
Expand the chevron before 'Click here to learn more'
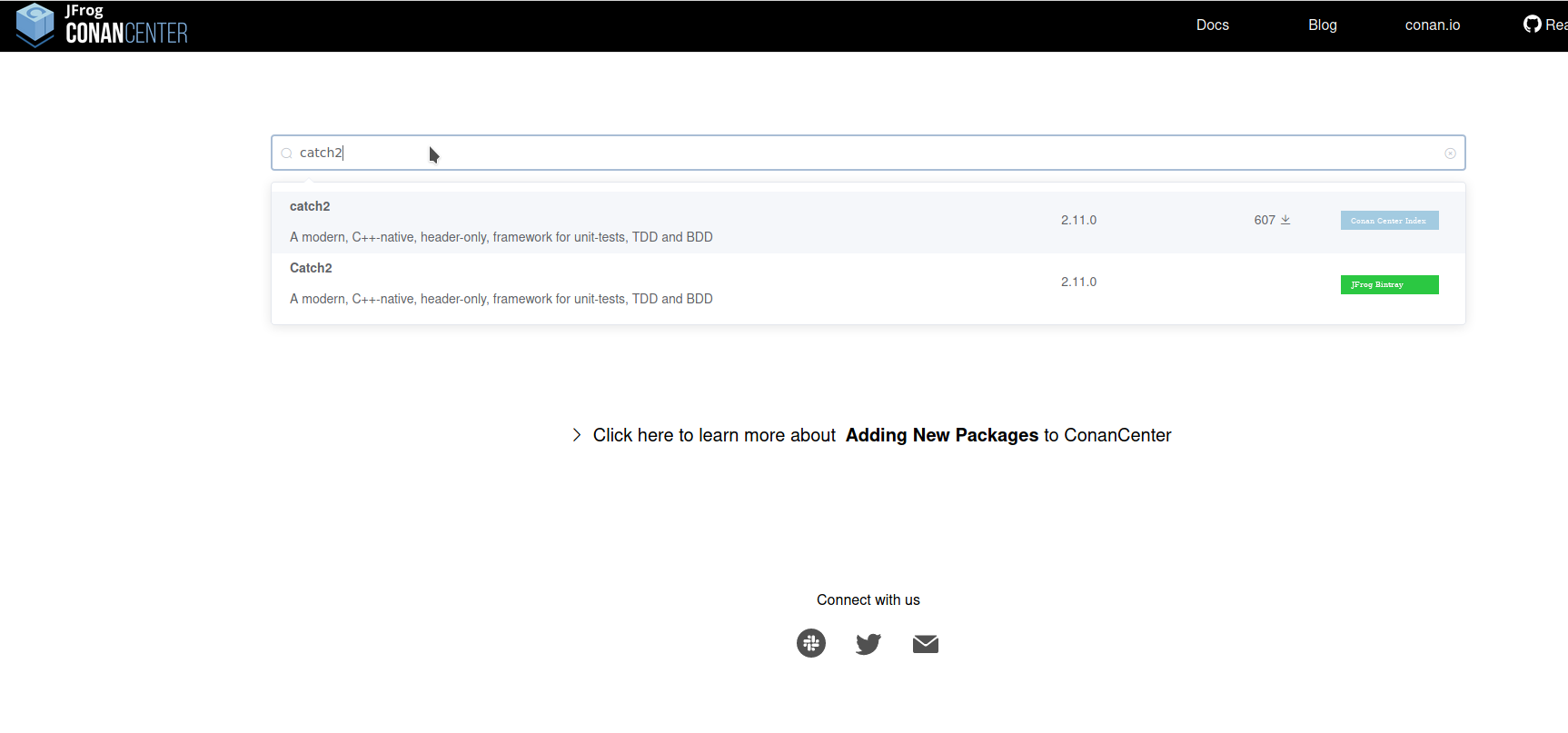pos(576,435)
